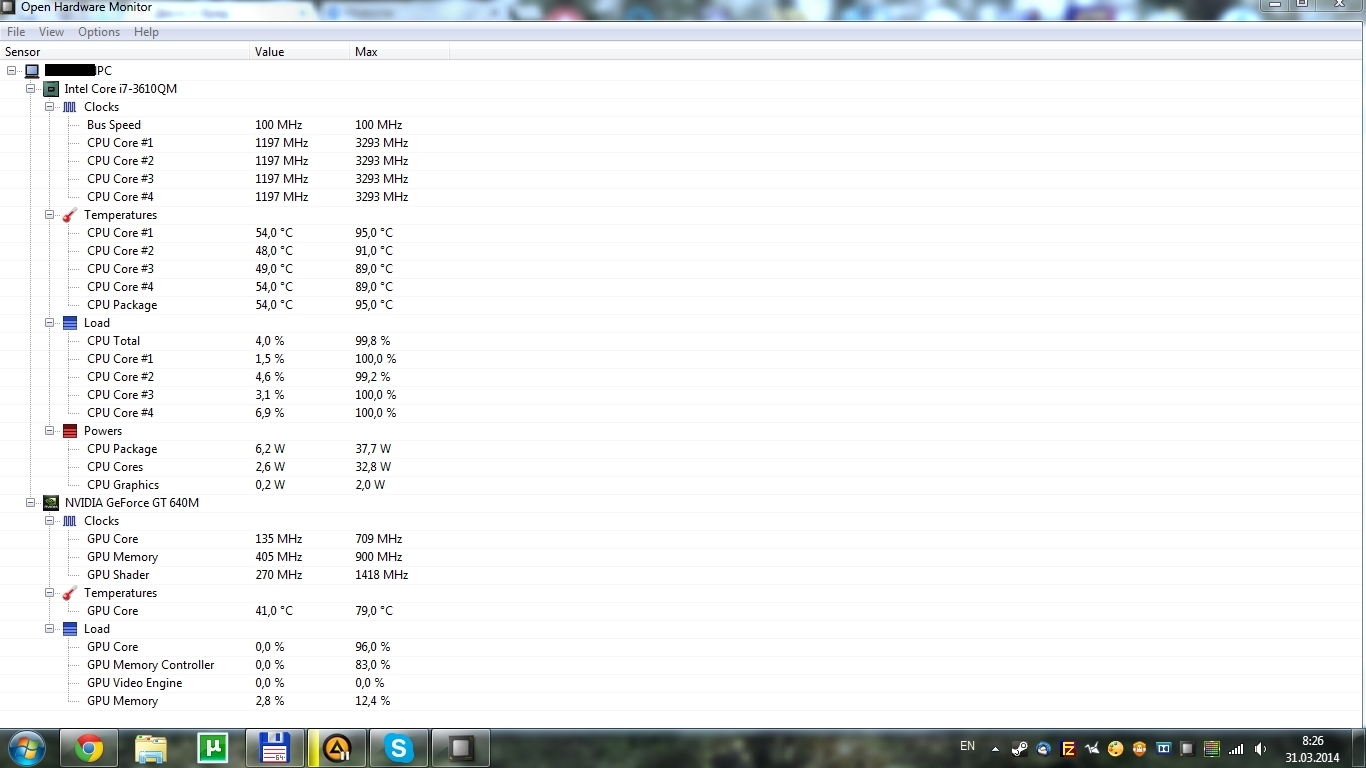This screenshot has height=768, width=1366.
Task: Collapse the GPU Clocks group
Action: pyautogui.click(x=50, y=521)
